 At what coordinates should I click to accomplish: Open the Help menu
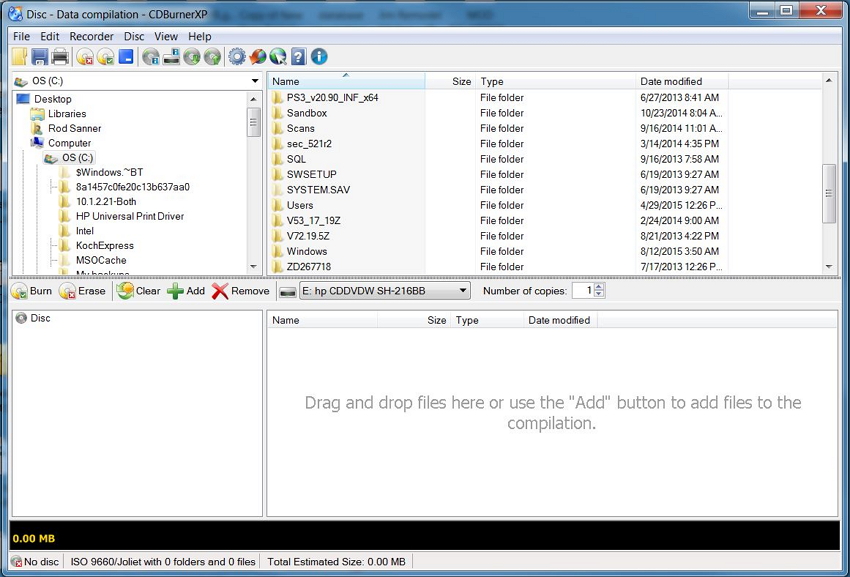click(199, 36)
